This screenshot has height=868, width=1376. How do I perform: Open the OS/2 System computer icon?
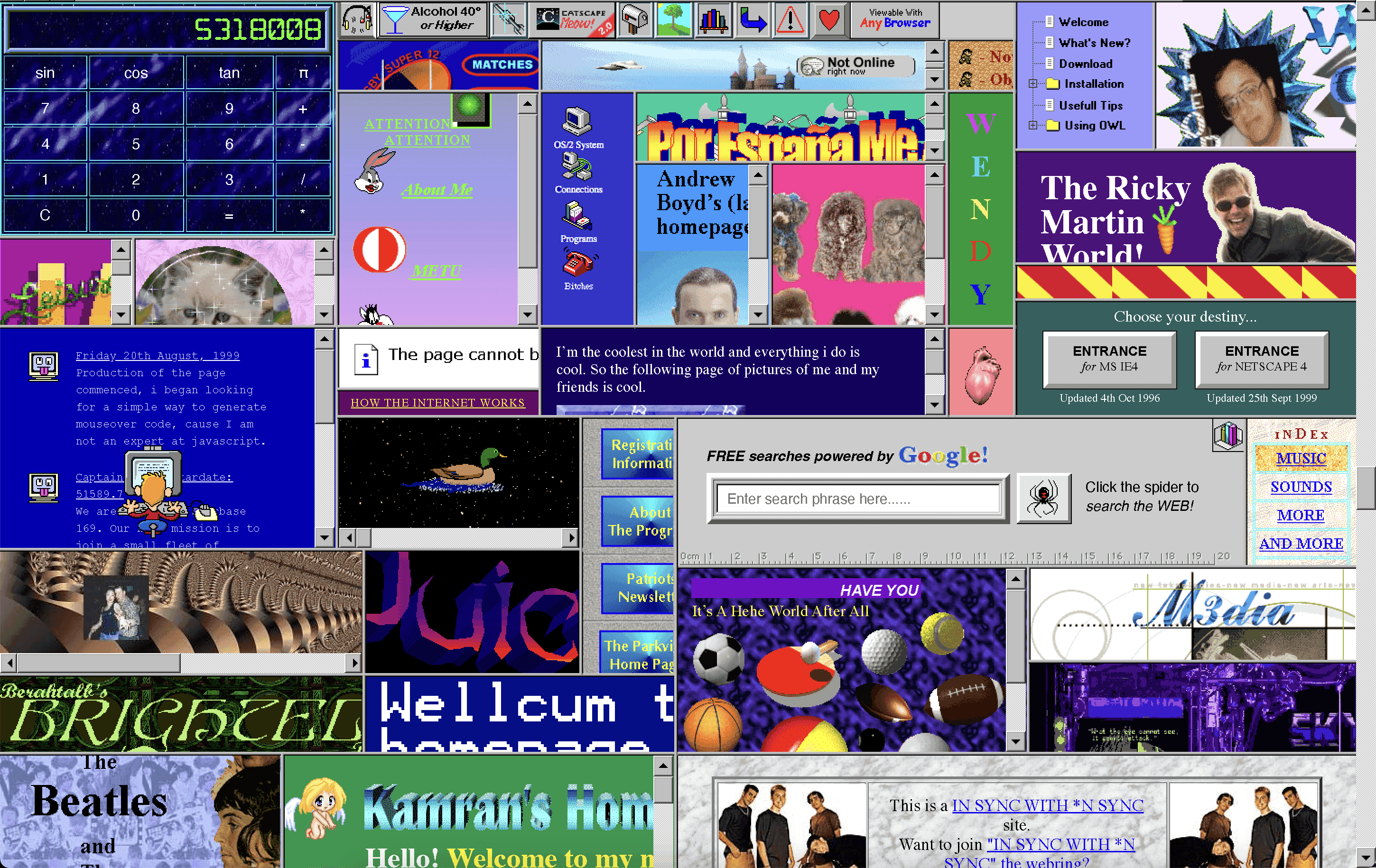click(577, 121)
